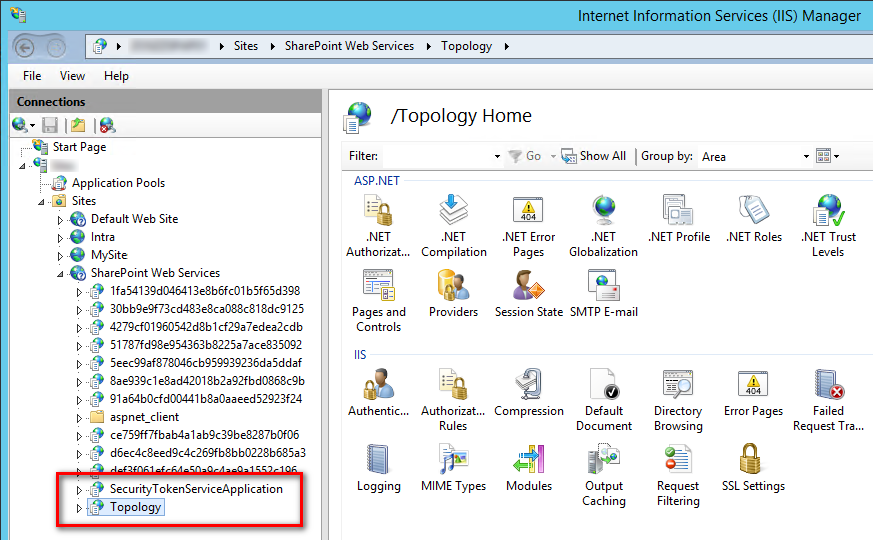Open the SSL Settings feature
The image size is (873, 540).
(752, 461)
